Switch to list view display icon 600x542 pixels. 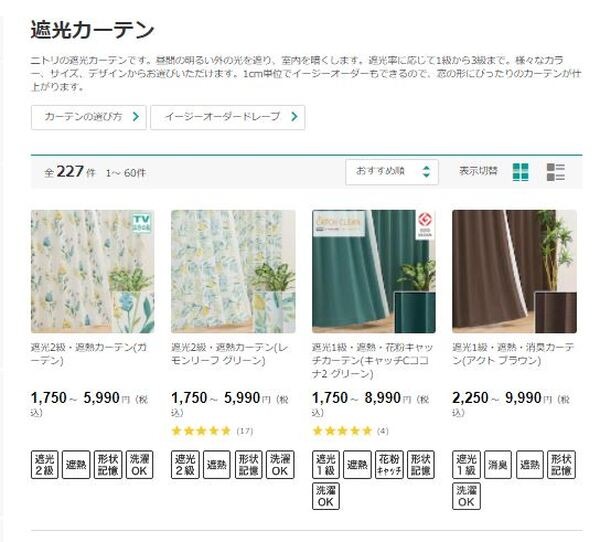[556, 172]
